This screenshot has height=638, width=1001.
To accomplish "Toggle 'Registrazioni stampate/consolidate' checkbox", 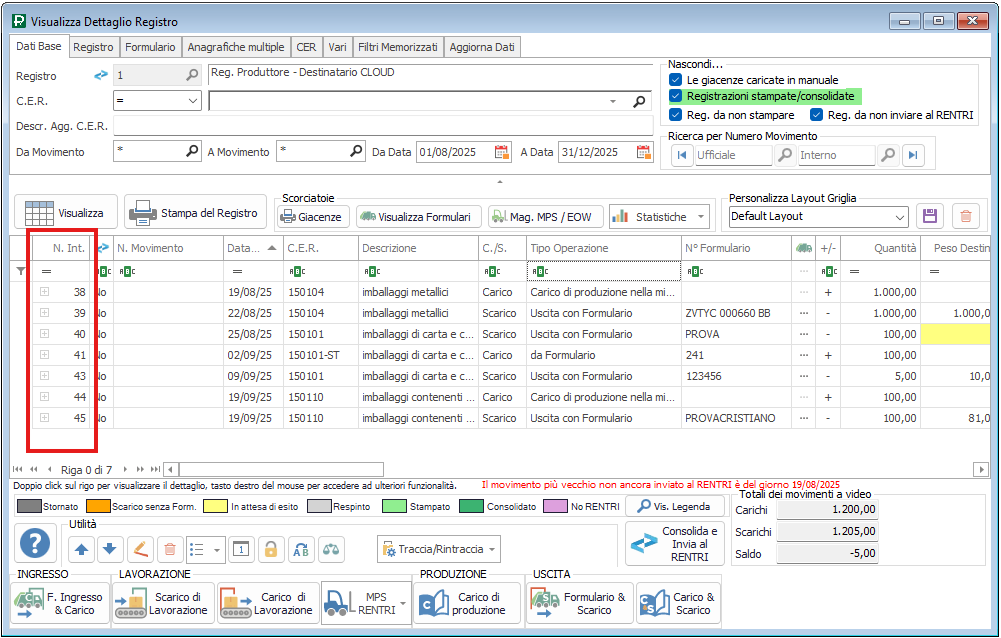I will [676, 97].
